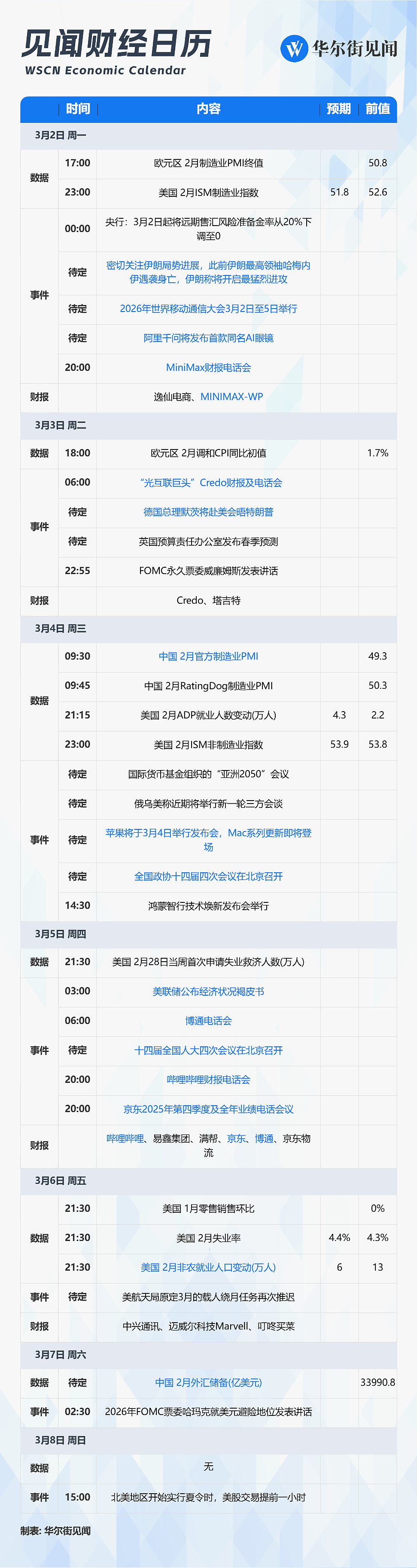Open the 苹果将于3月4日举行发布会 link
The height and width of the screenshot is (1568, 417).
pyautogui.click(x=208, y=840)
